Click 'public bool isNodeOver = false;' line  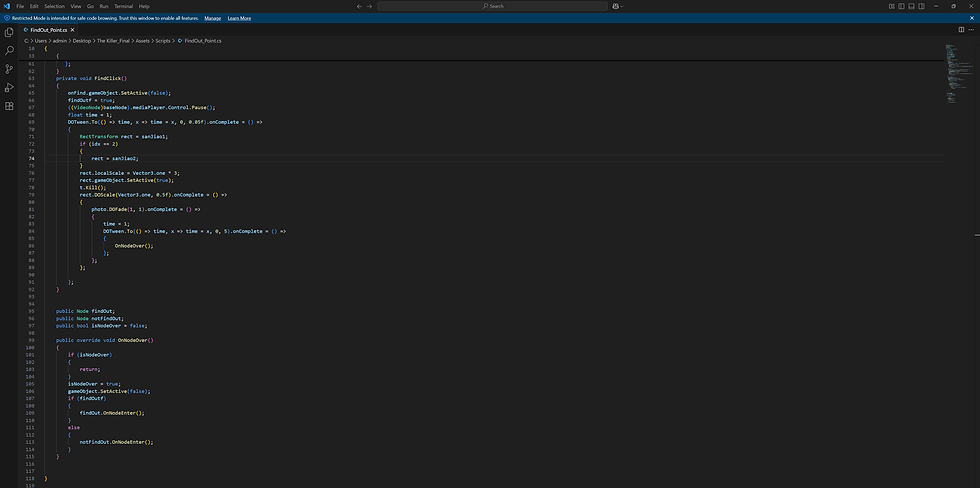[x=102, y=326]
